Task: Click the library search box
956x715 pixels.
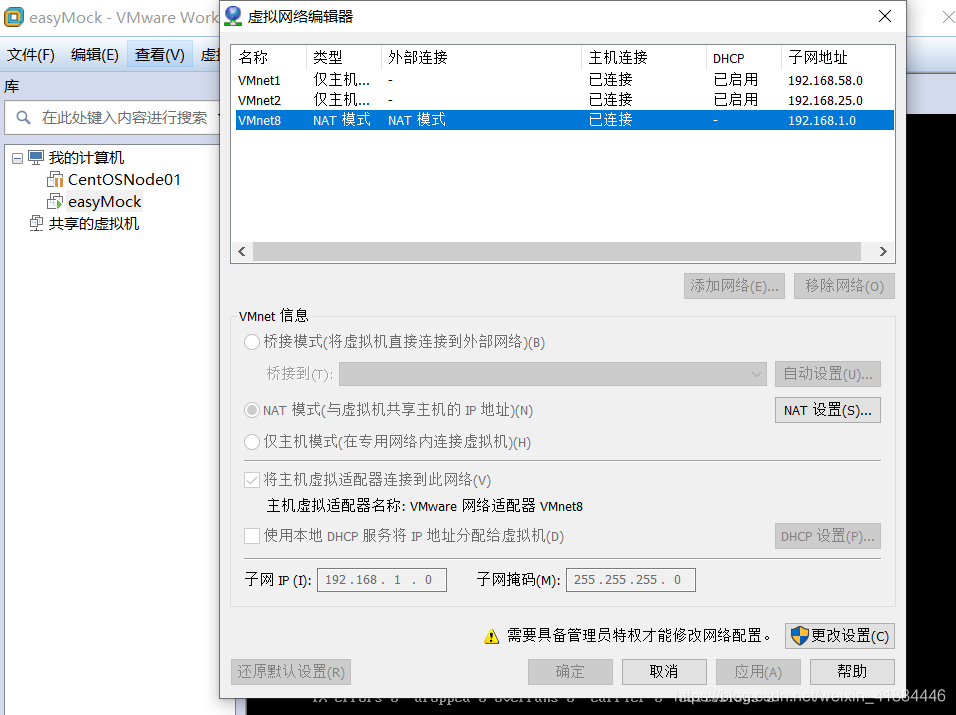Action: click(x=113, y=118)
